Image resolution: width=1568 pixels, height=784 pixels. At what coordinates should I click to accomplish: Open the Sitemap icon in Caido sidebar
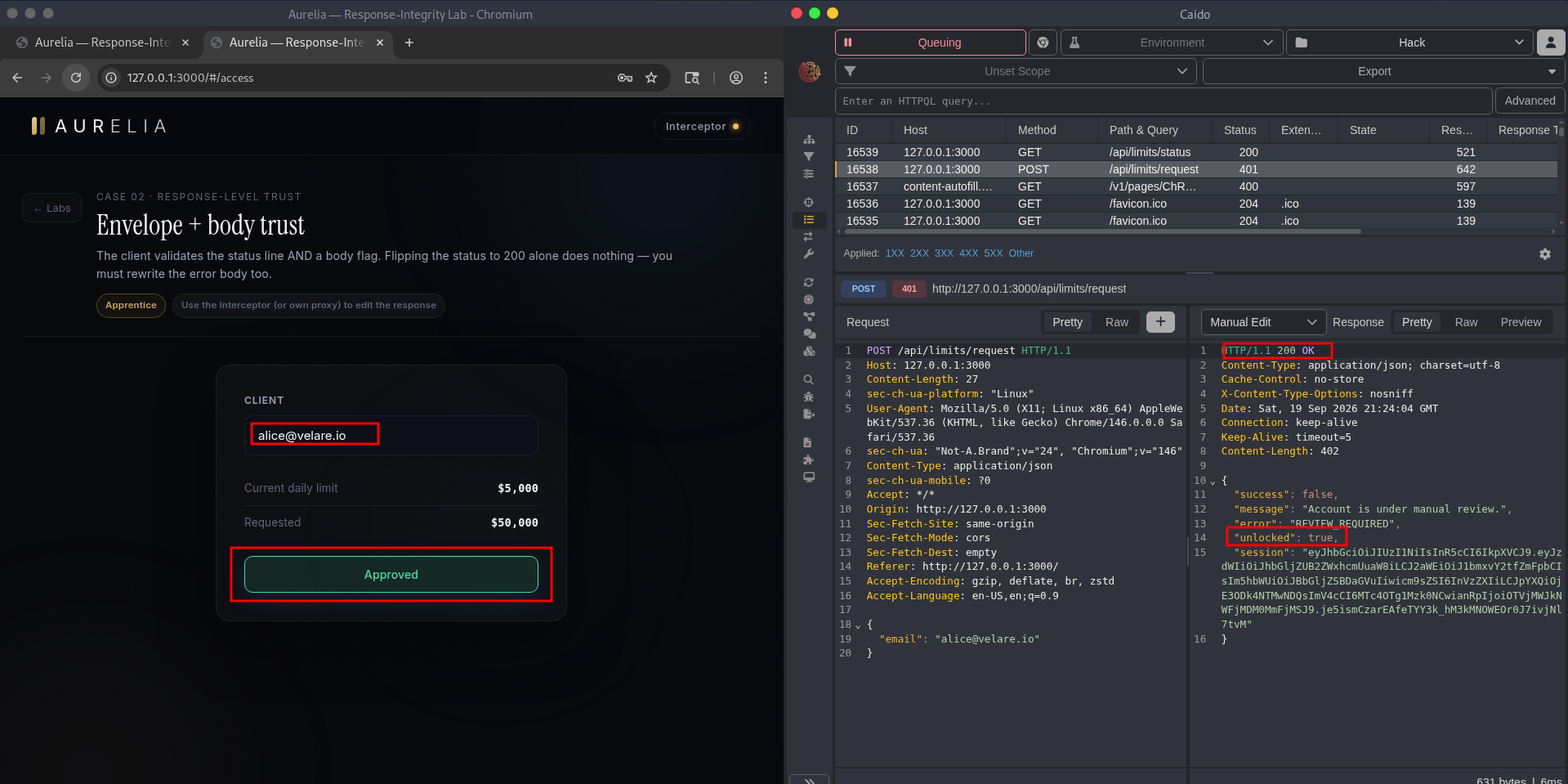point(809,139)
